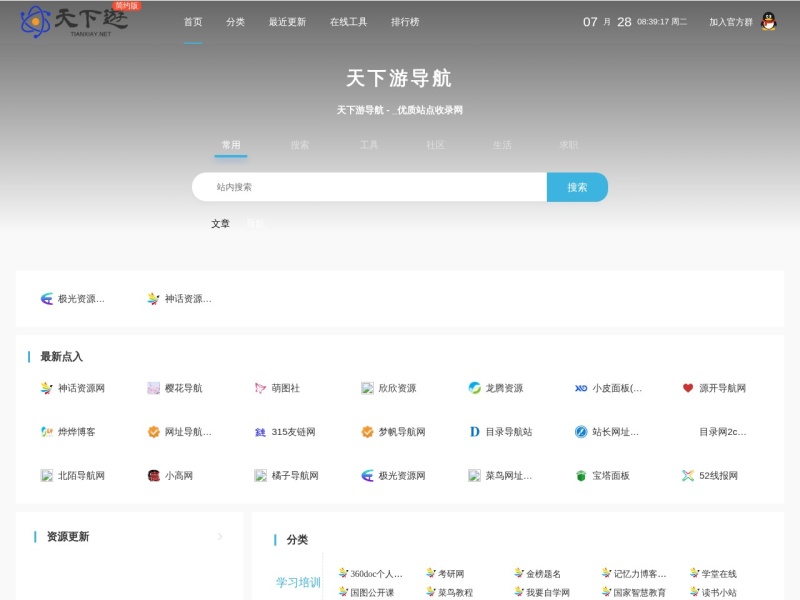Select the 求职 search tab
Image resolution: width=800 pixels, height=600 pixels.
[568, 145]
